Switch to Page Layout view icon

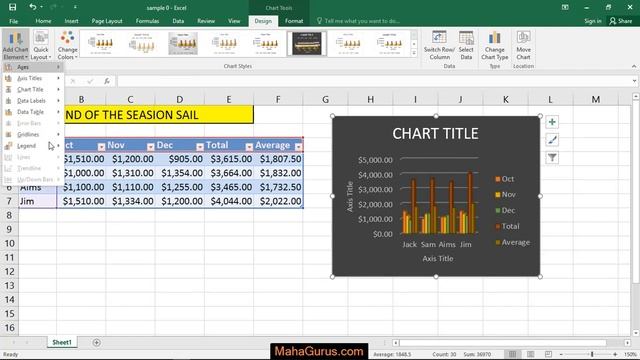pos(530,354)
